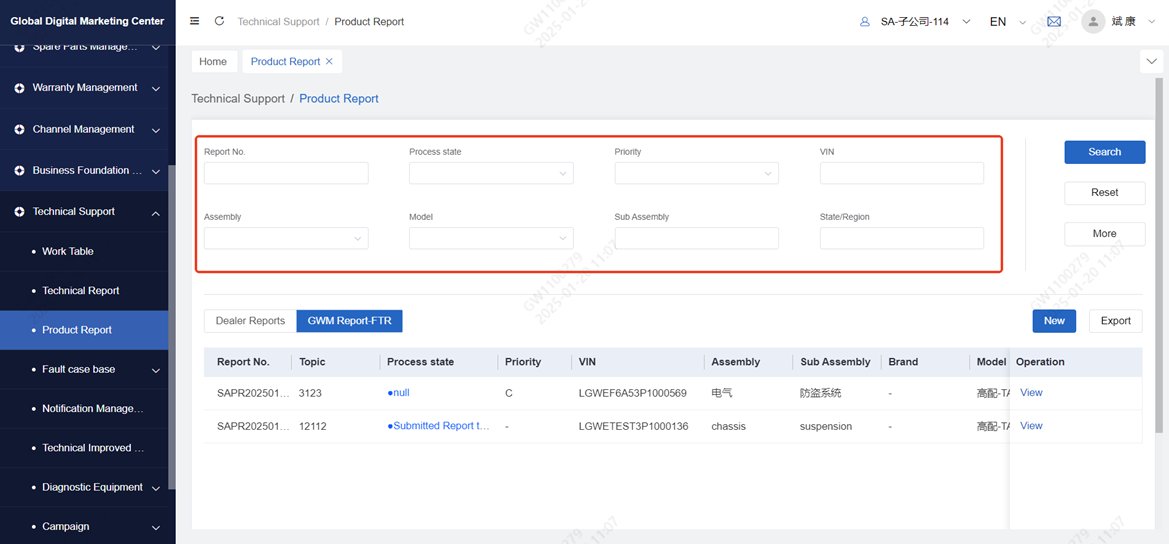Close the Product Report tab with X

pos(330,62)
